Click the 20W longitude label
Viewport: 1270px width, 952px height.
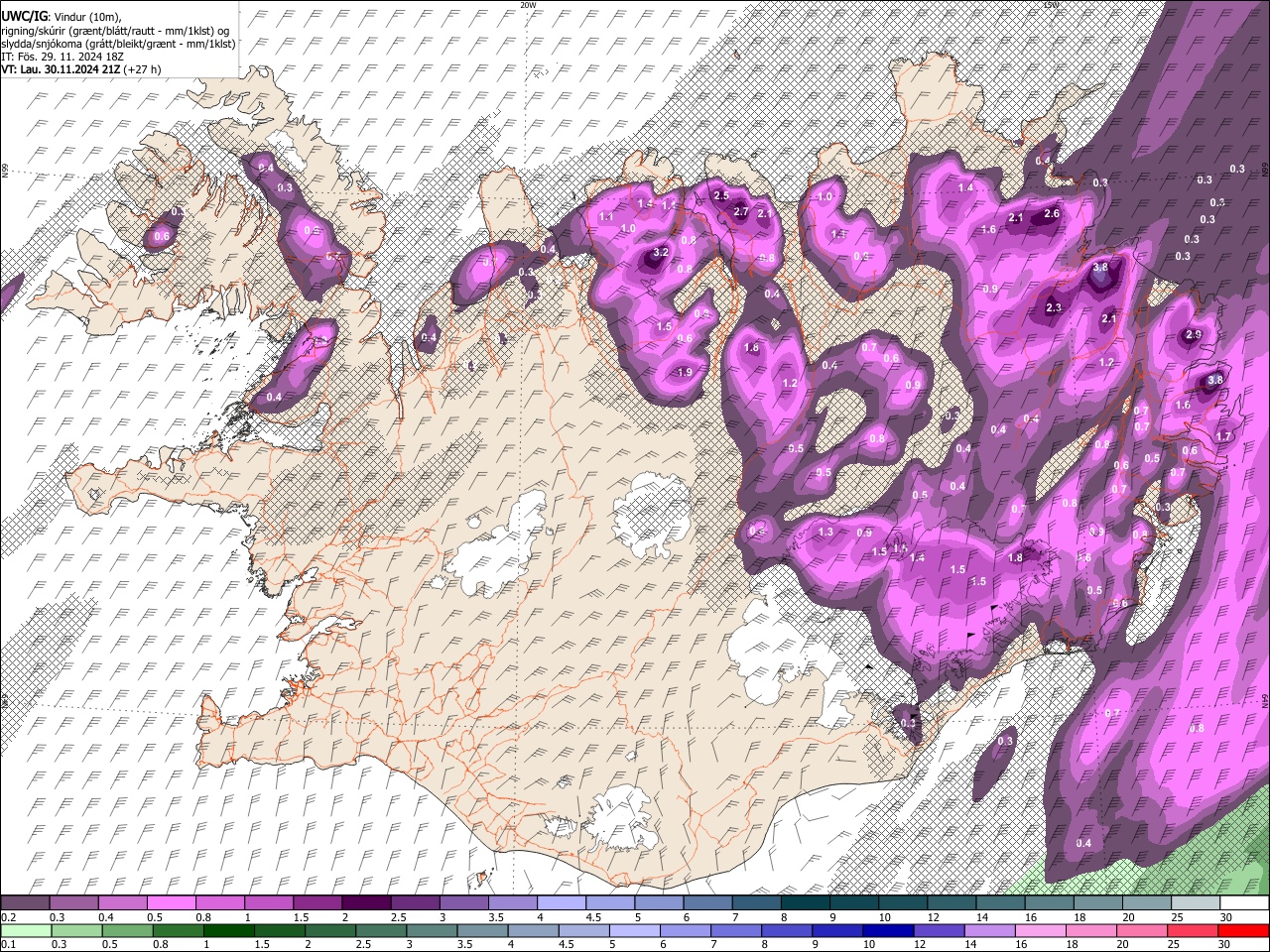(x=528, y=5)
